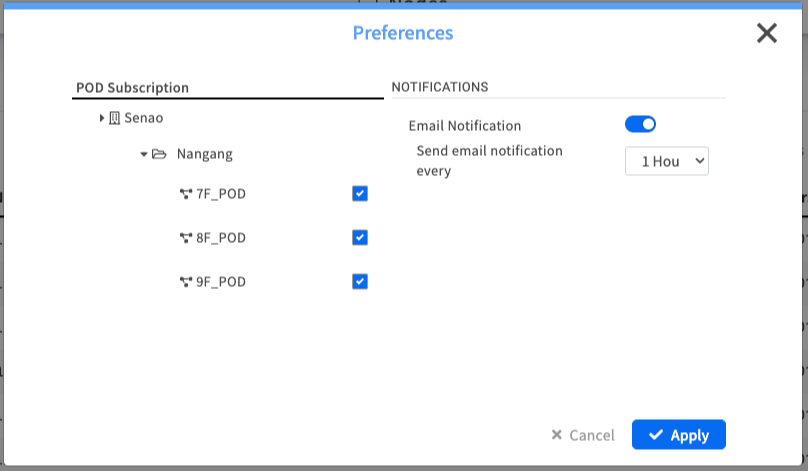
Task: Click the Nangang open folder icon
Action: click(x=158, y=154)
